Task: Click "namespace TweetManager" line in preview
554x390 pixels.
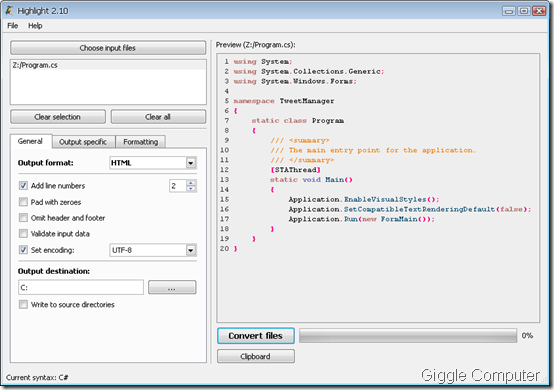Action: click(x=283, y=101)
